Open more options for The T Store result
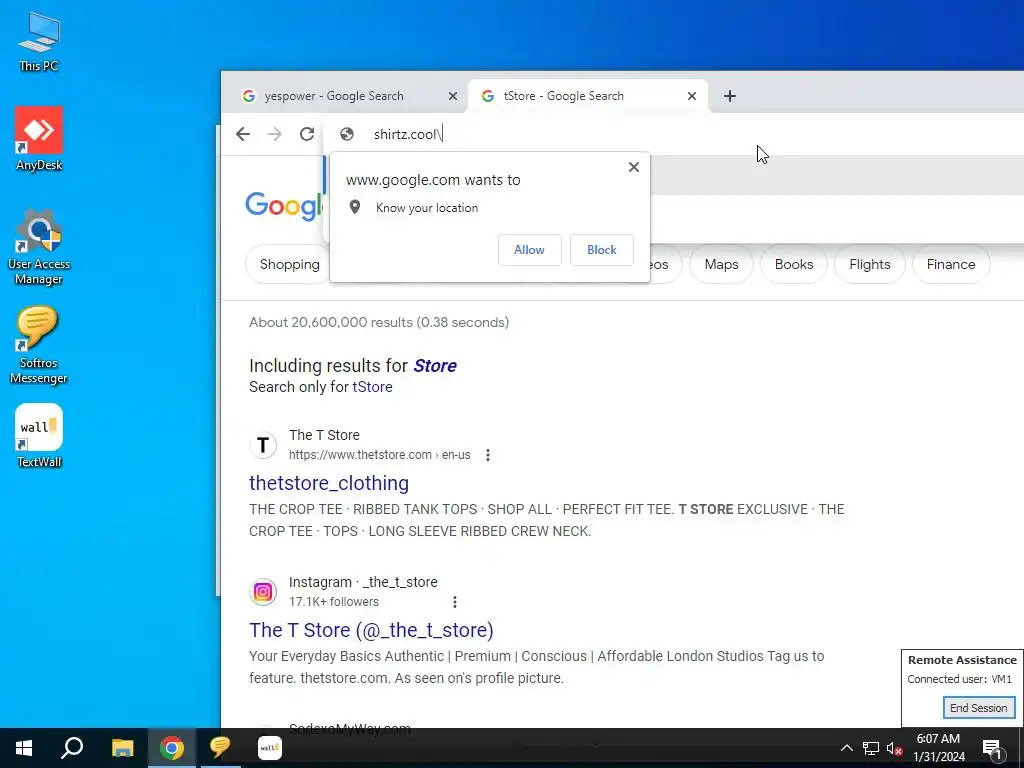The width and height of the screenshot is (1024, 768). [488, 455]
